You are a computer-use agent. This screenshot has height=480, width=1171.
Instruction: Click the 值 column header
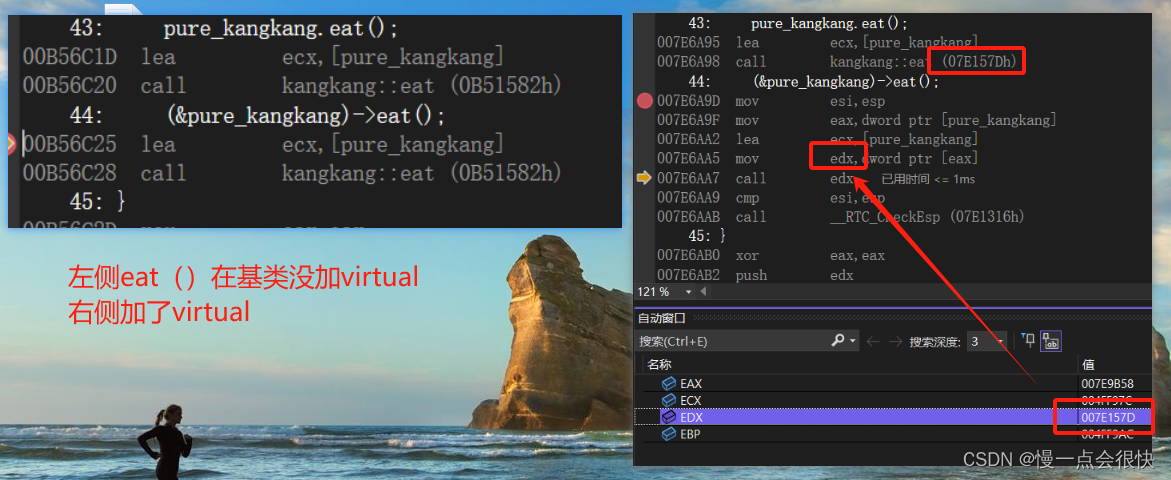(1087, 365)
